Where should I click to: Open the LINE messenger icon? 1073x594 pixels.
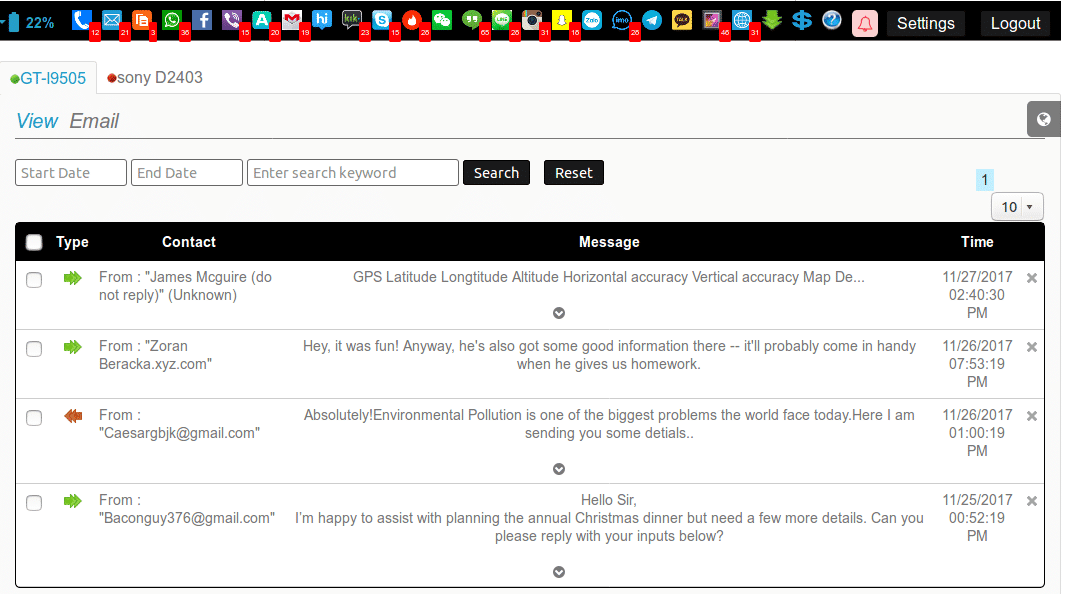pyautogui.click(x=502, y=20)
